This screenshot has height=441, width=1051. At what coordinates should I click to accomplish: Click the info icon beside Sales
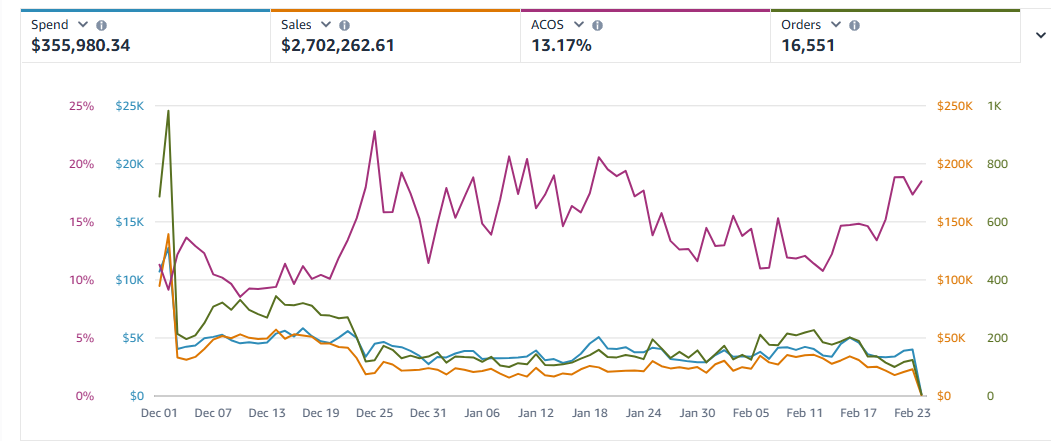(344, 25)
